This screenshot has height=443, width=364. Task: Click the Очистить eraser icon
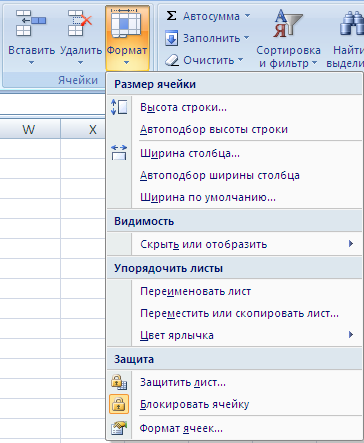point(172,60)
